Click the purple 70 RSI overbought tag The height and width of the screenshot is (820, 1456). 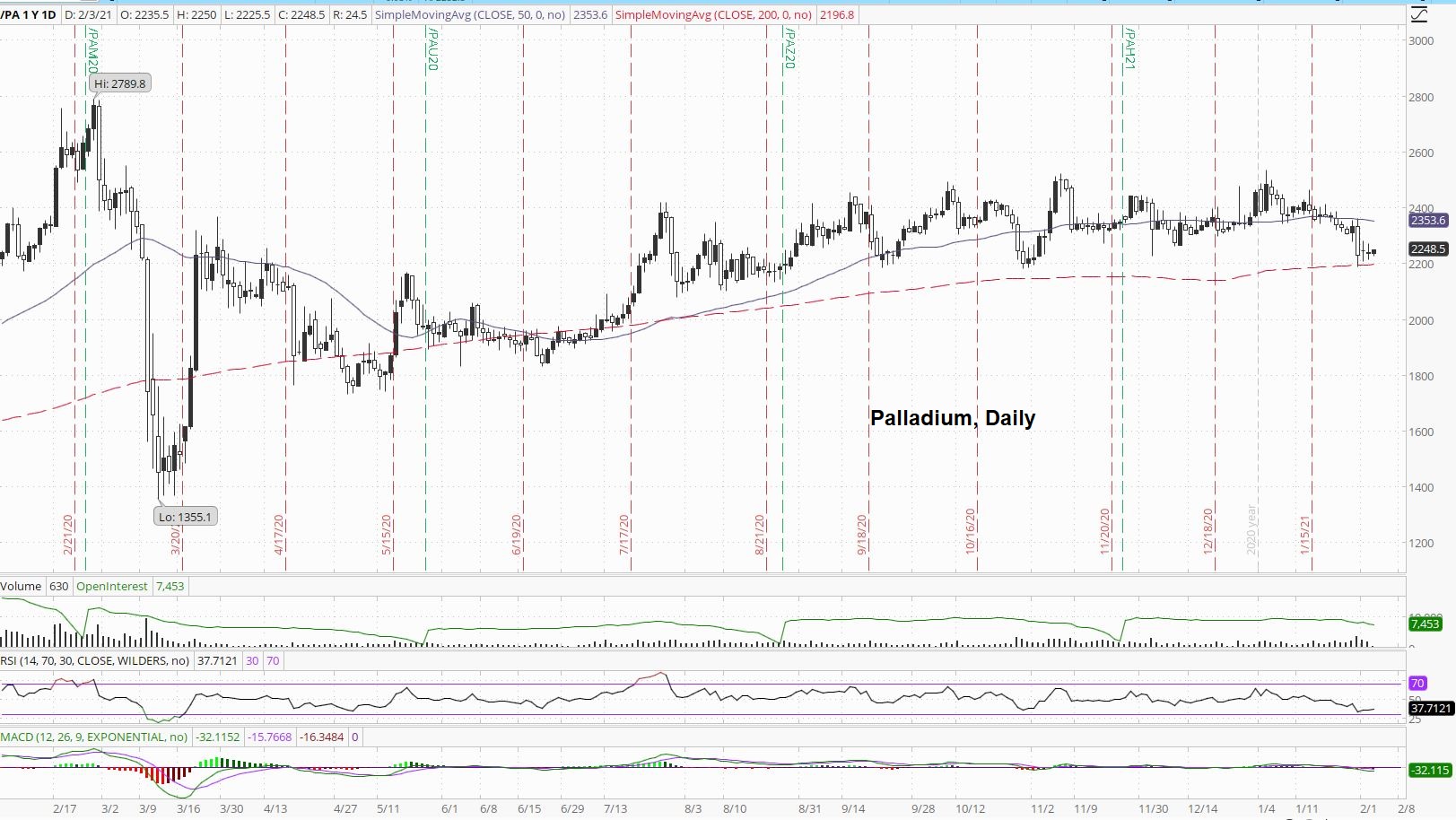1417,684
